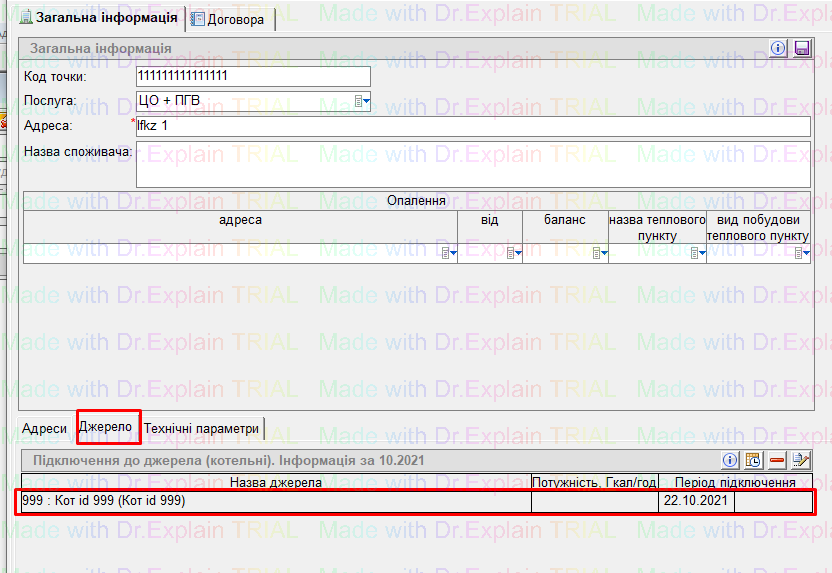
Task: Select the Джерело tab
Action: point(106,427)
